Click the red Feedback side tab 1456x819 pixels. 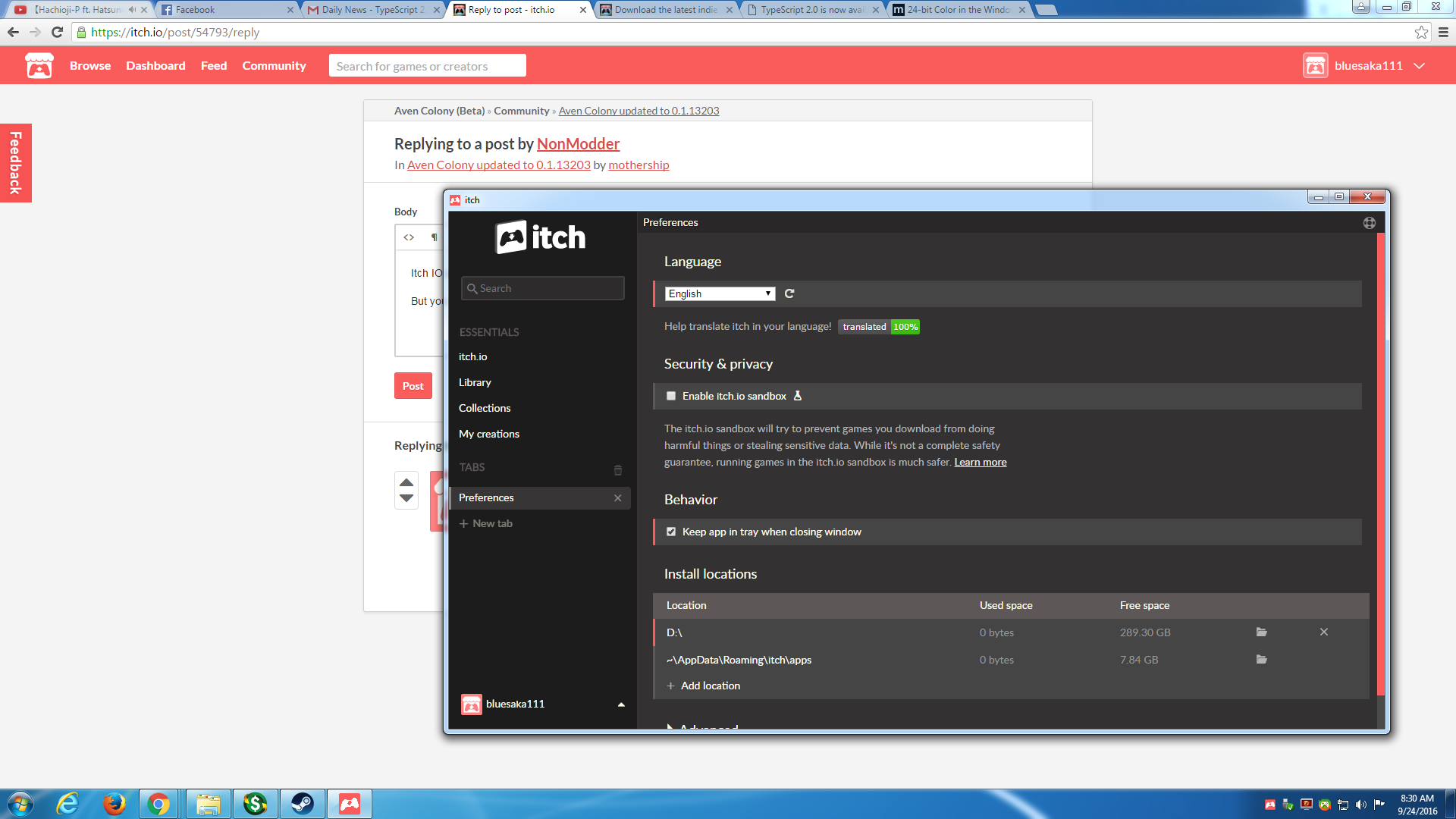15,163
